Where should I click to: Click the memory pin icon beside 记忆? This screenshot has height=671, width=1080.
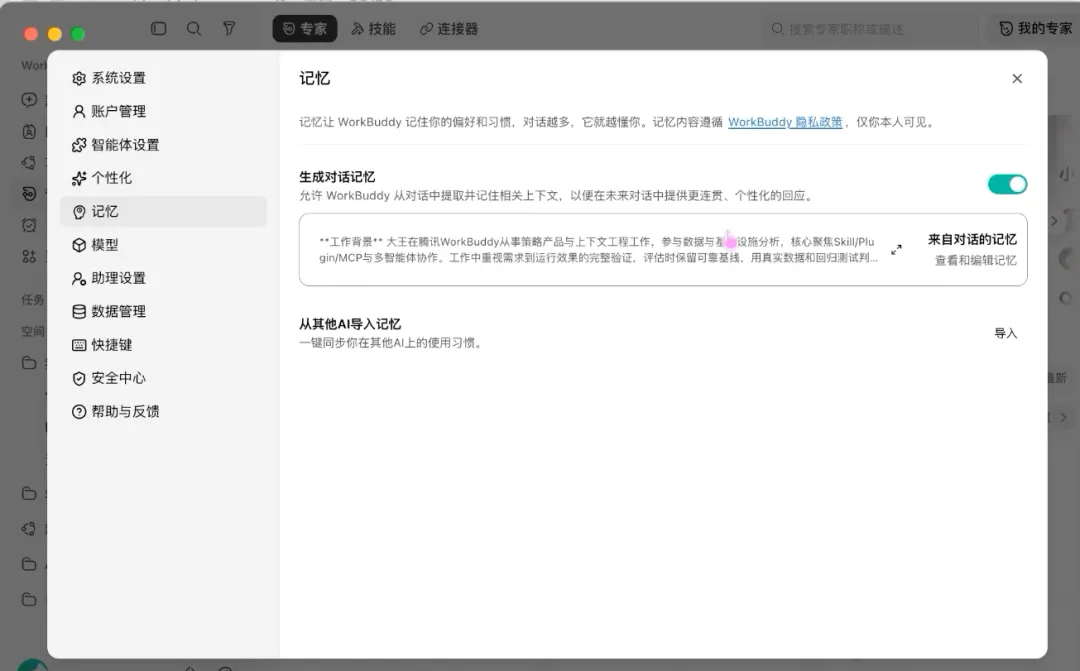click(79, 211)
